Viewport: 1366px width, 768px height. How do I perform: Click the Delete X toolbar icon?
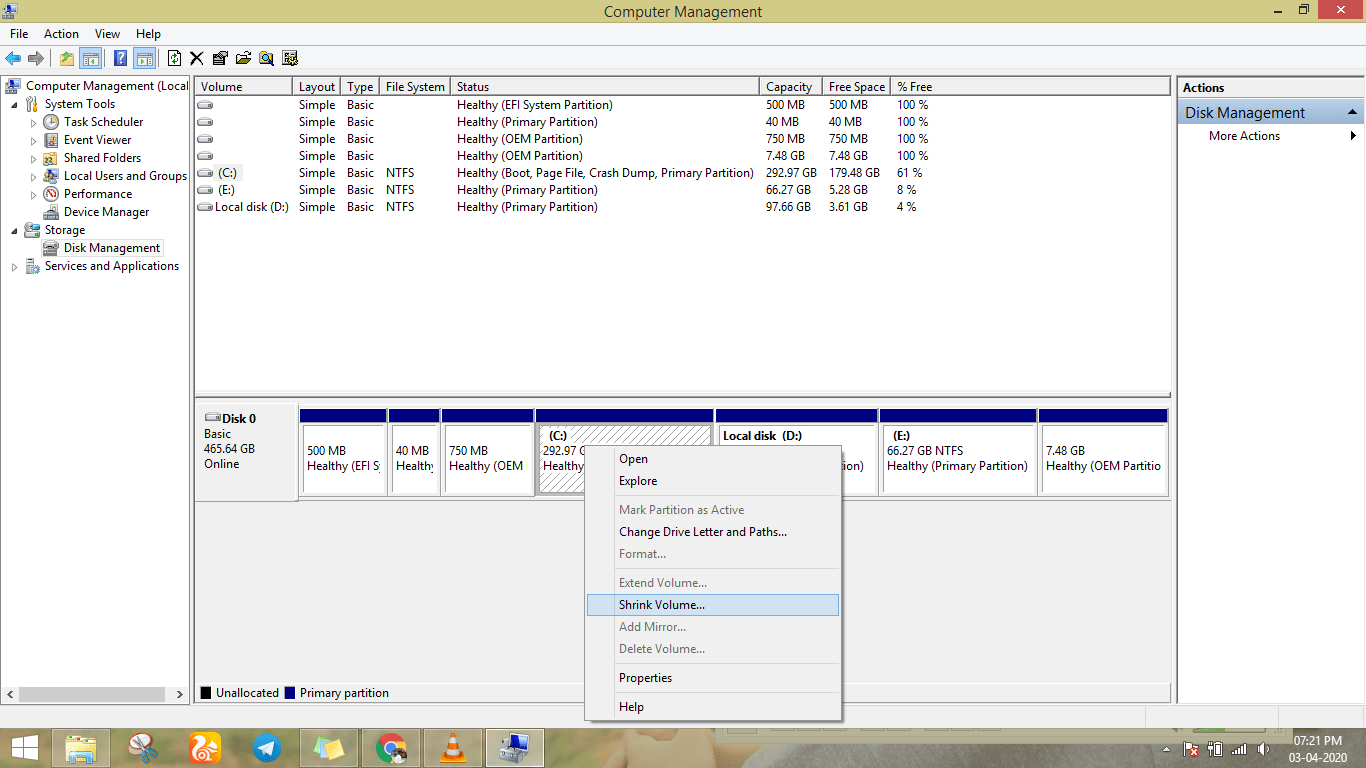tap(197, 58)
